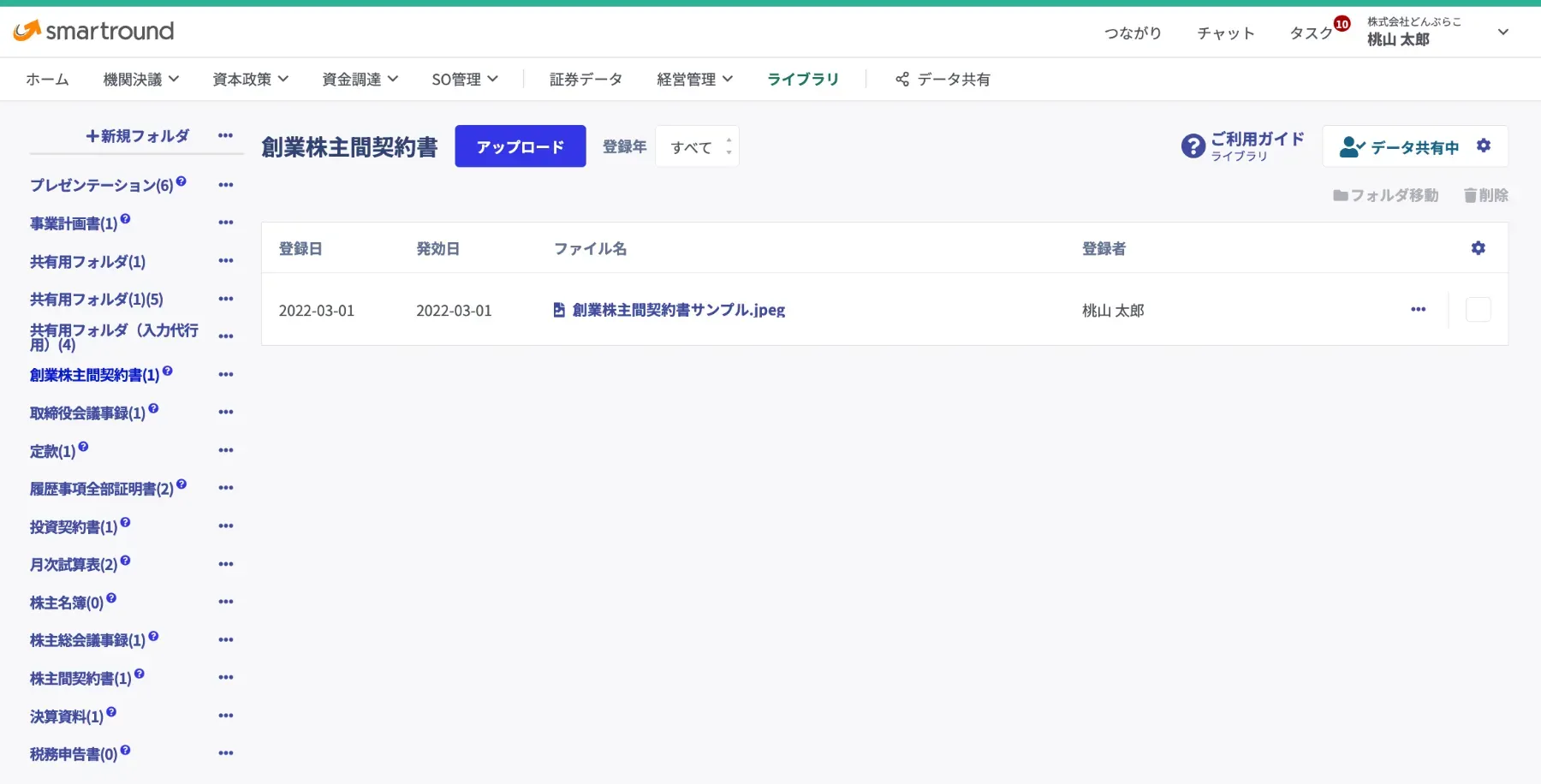This screenshot has height=784, width=1541.
Task: Open the column settings gear in the table header
Action: tap(1479, 248)
